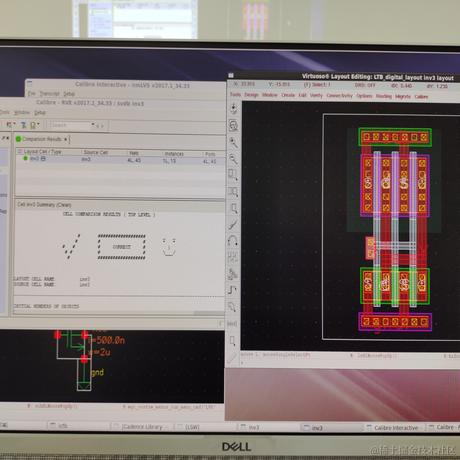Click the first toolbar icon in Calibre RVE
Viewport: 460px width, 460px height.
10,125
